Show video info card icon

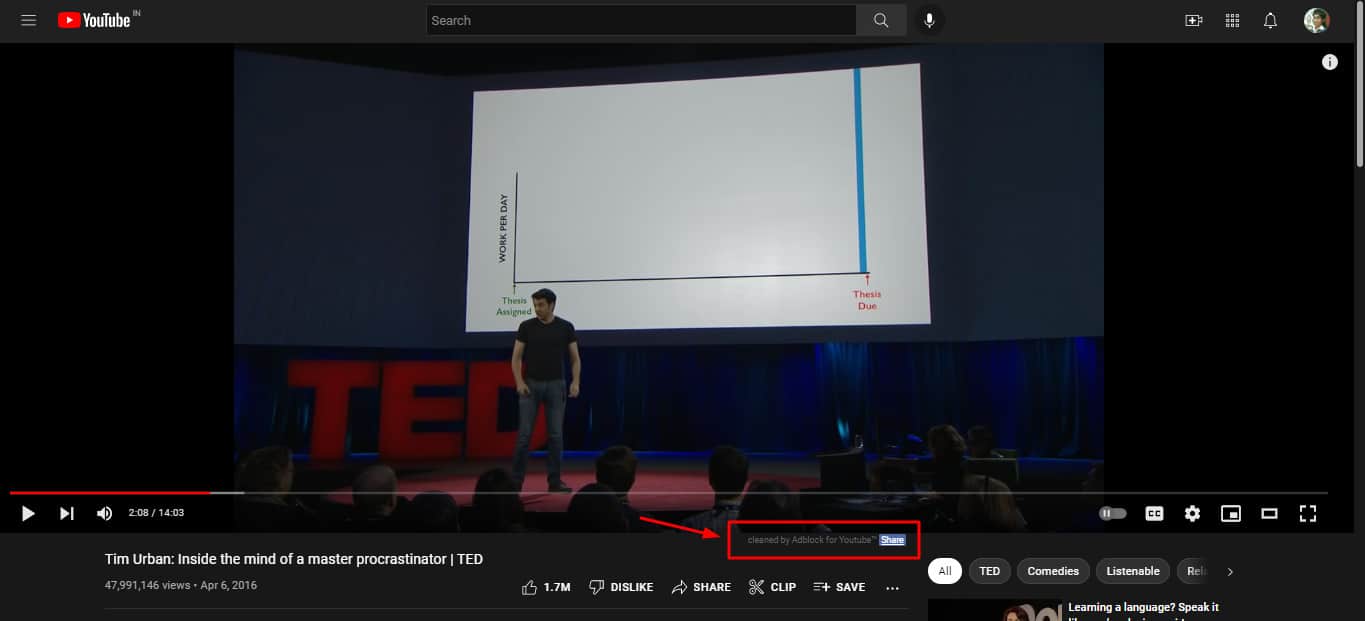coord(1330,62)
